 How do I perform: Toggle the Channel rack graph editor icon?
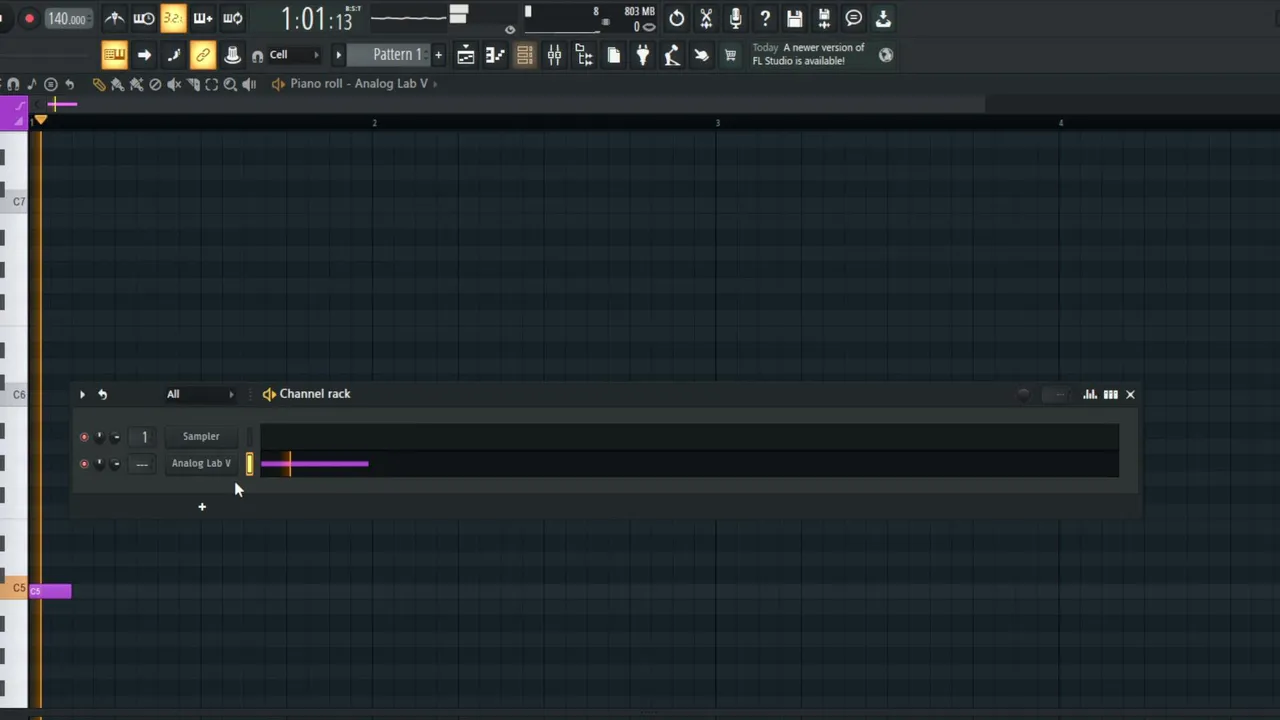click(x=1090, y=394)
